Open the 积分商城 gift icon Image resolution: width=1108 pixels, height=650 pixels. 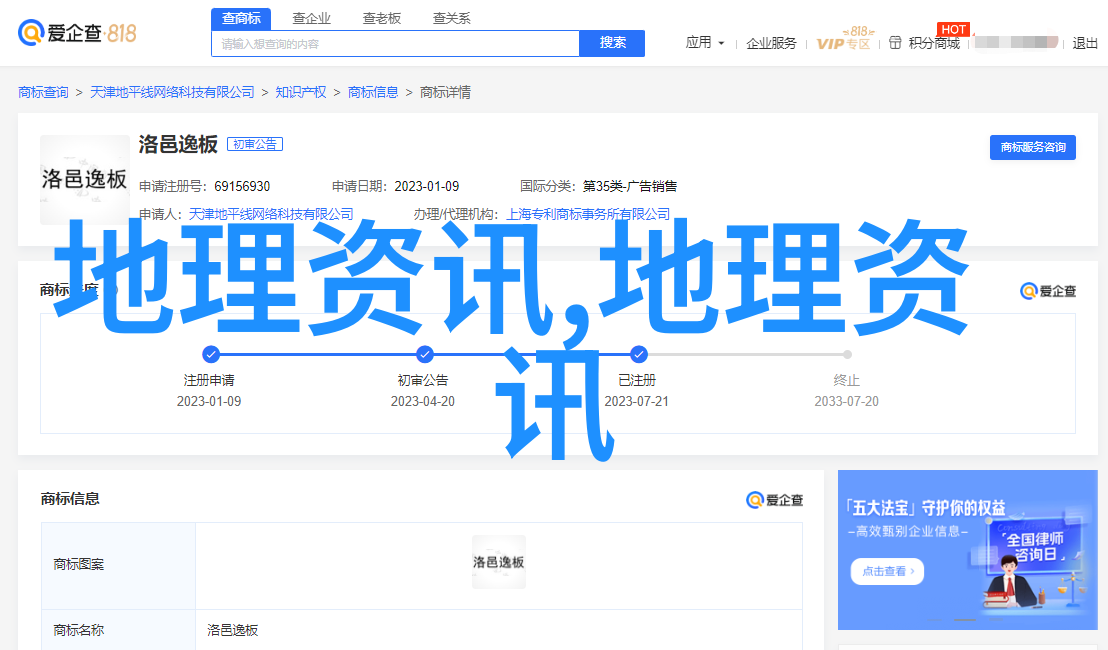[895, 43]
